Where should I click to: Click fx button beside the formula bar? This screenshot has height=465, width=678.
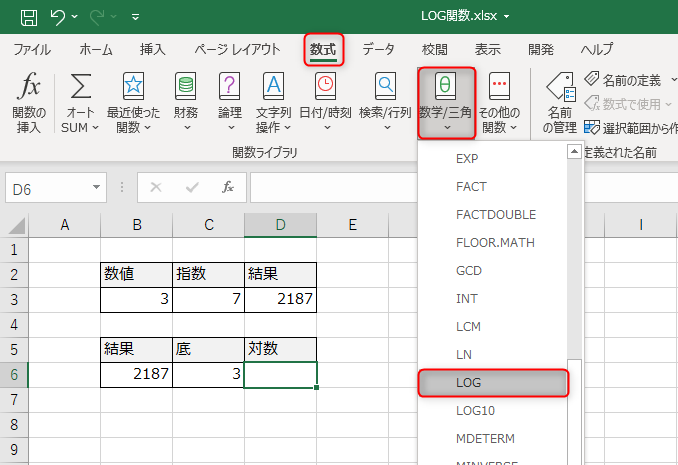click(x=228, y=187)
